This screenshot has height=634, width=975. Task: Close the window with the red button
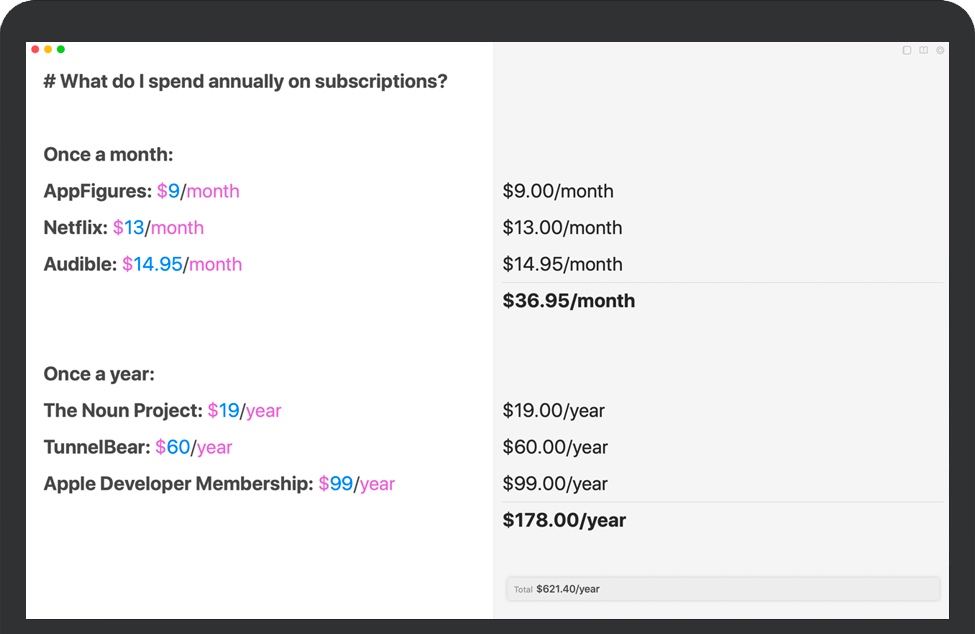click(36, 49)
